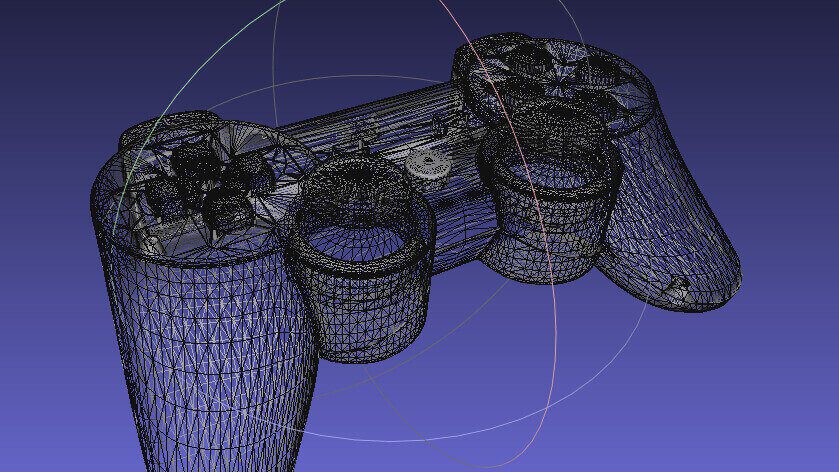Click the round PS button at controller center

428,164
